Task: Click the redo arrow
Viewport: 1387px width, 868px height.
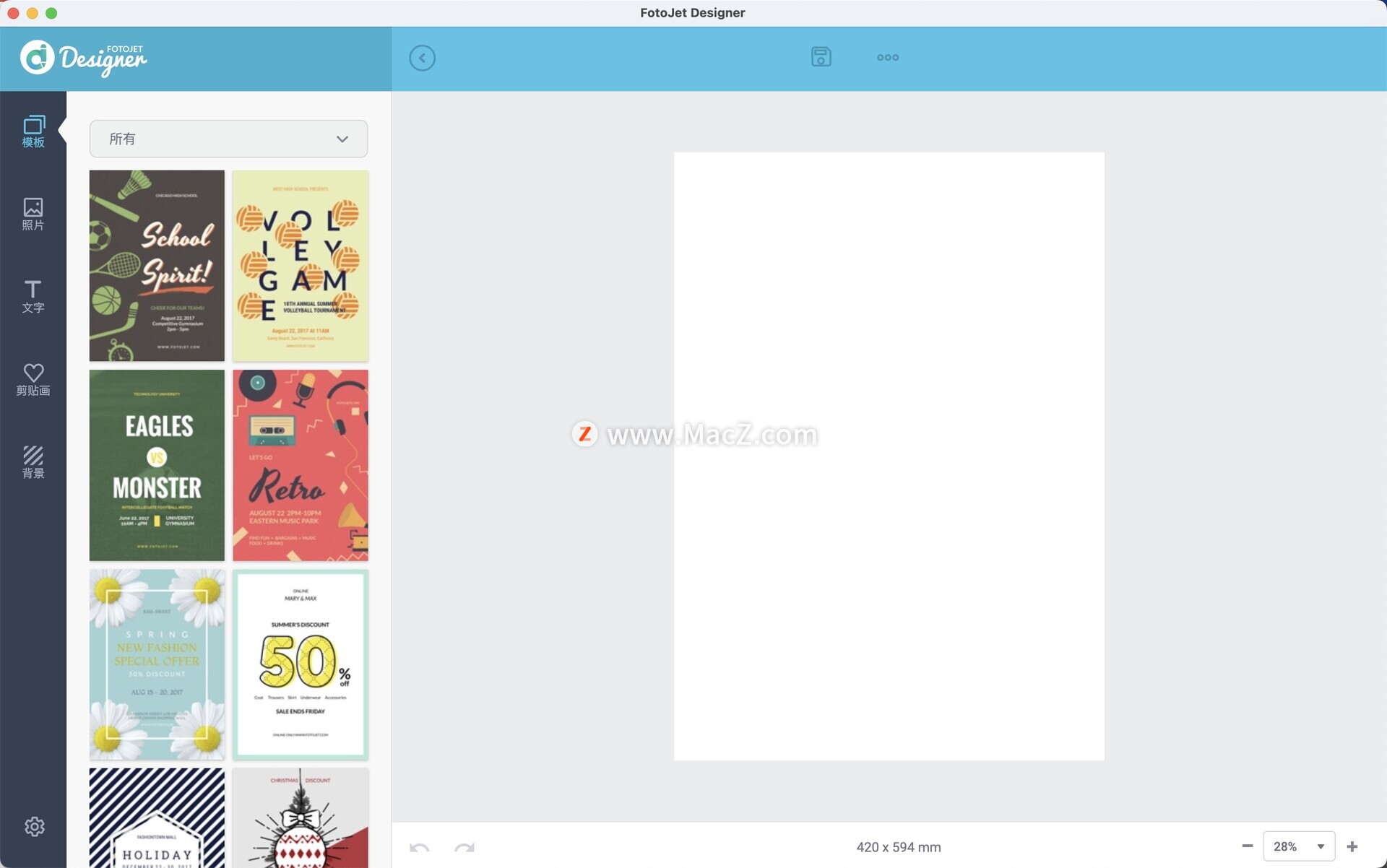Action: [x=465, y=847]
